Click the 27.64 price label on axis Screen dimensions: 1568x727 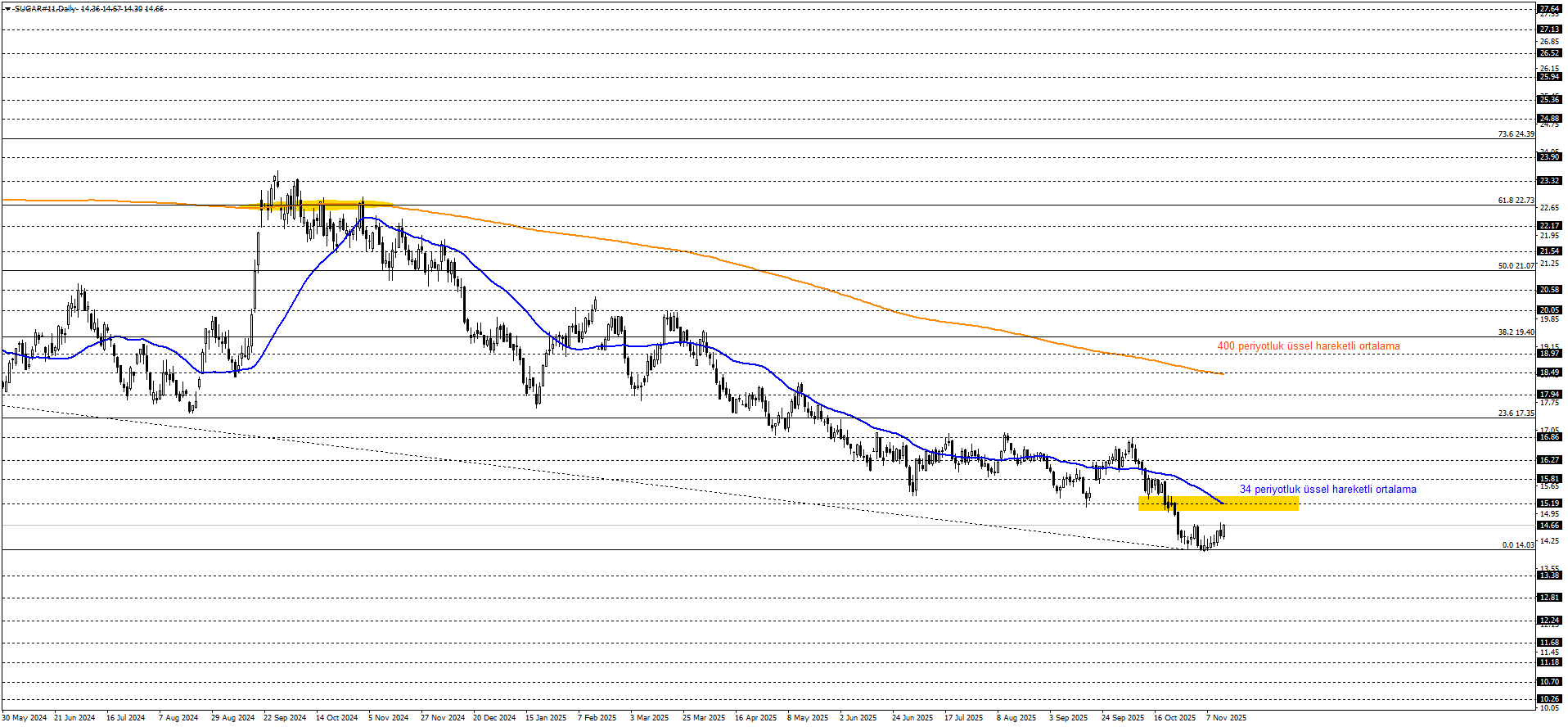point(1548,9)
